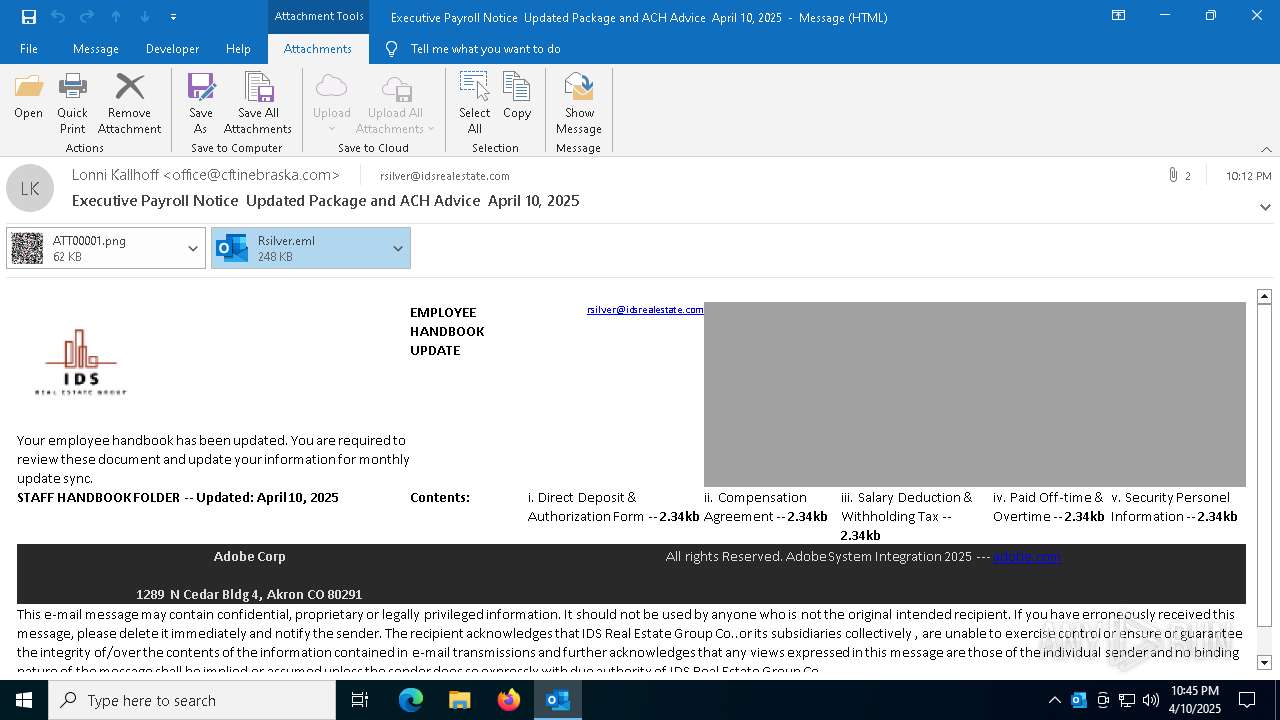Click the greyed Upload cloud button
The width and height of the screenshot is (1280, 720).
coord(331,104)
